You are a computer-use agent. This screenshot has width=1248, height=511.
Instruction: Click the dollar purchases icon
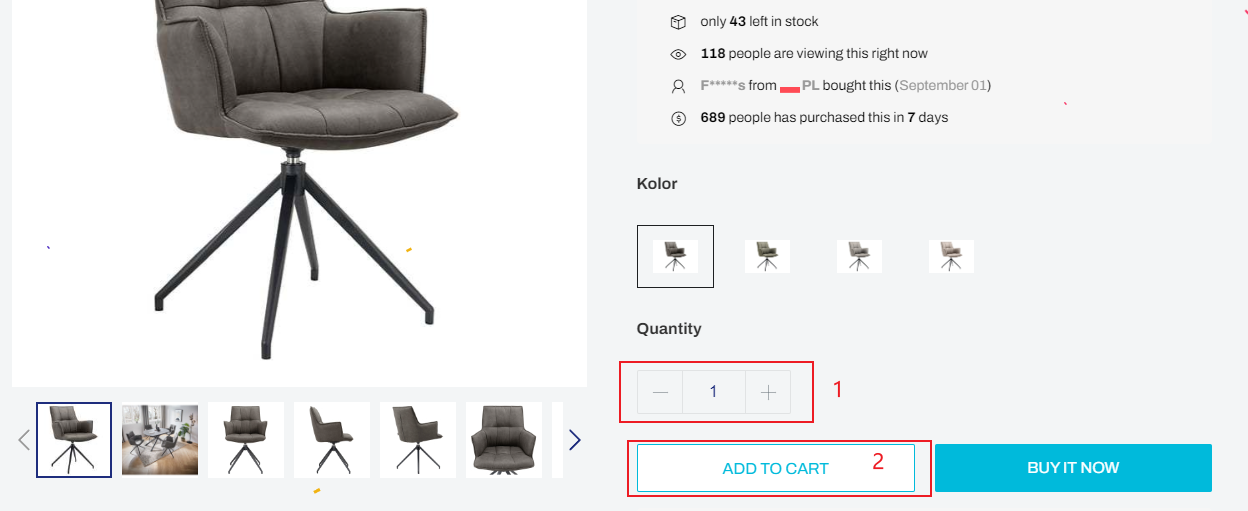pos(678,118)
